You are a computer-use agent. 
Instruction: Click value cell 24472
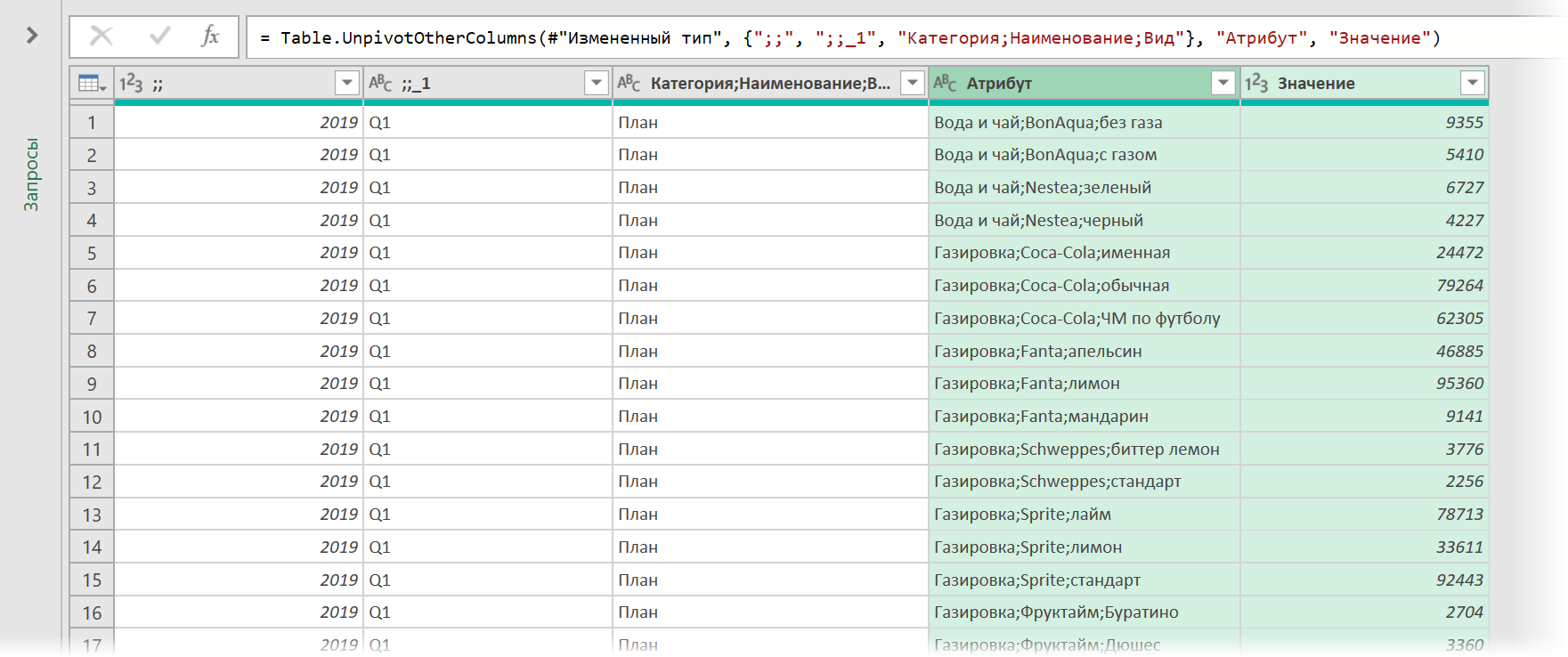pyautogui.click(x=1364, y=253)
